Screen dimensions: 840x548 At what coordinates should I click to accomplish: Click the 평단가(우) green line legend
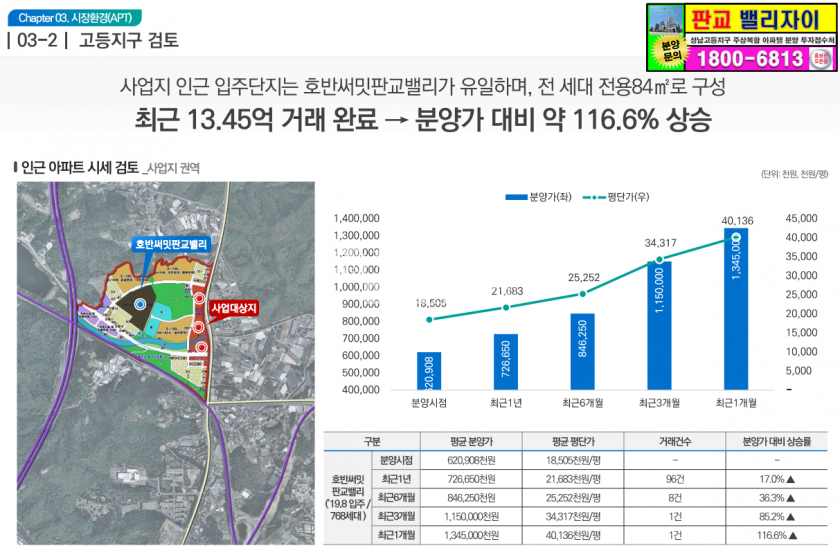590,197
